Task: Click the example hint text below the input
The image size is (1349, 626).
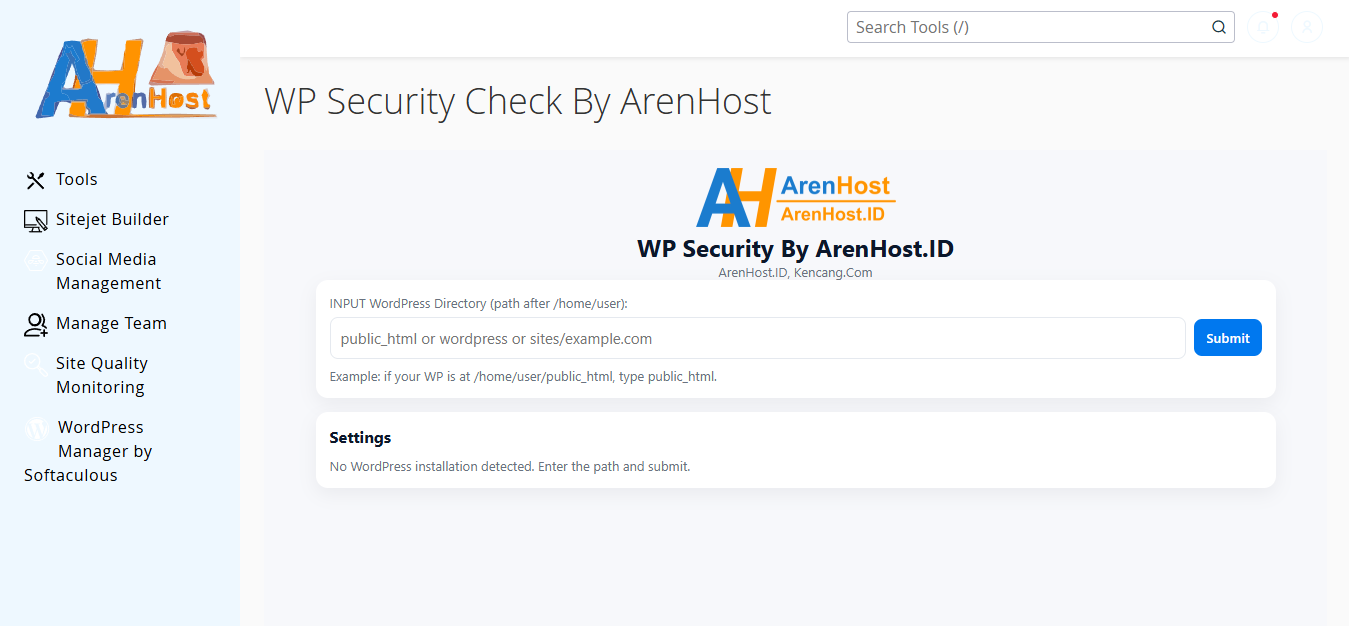Action: [523, 377]
